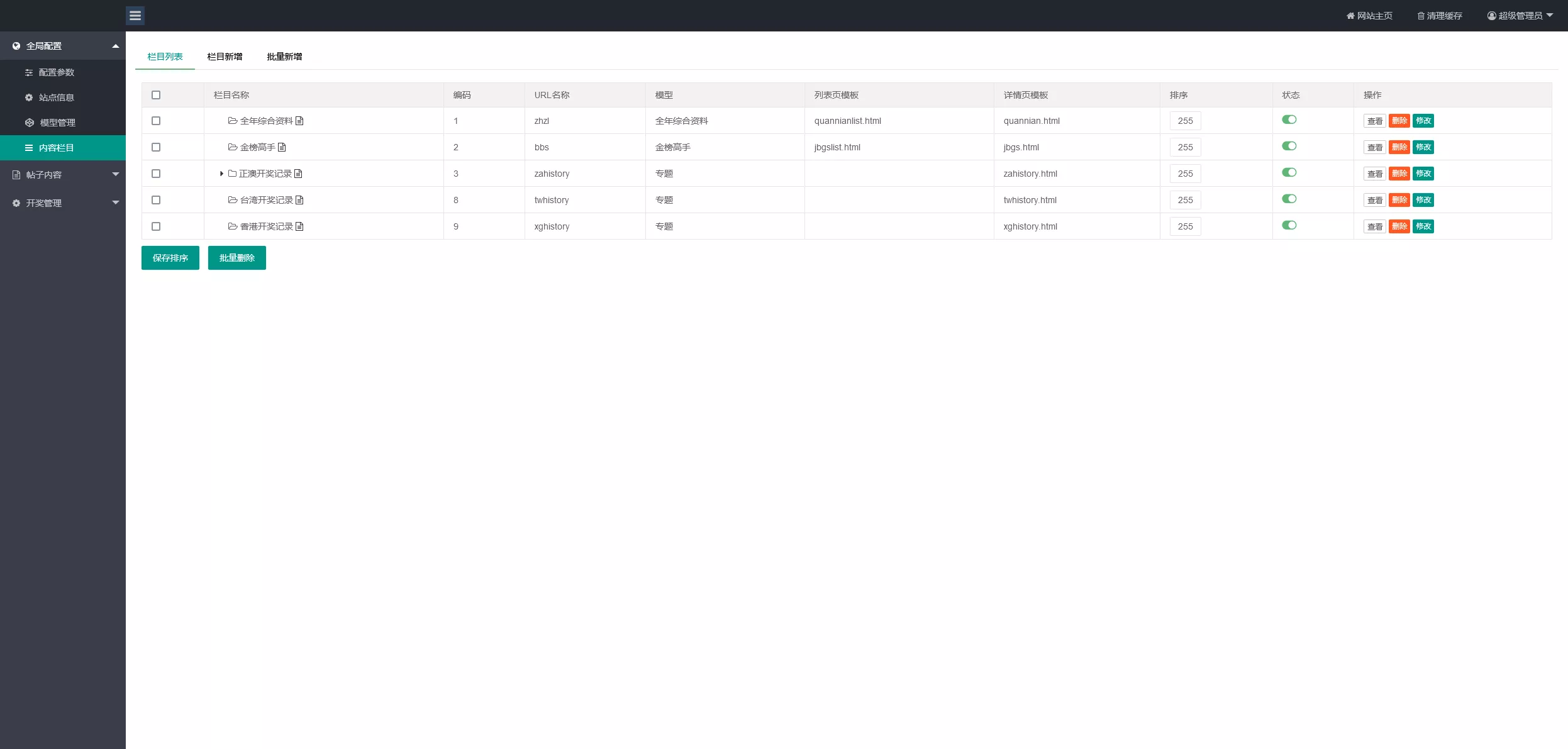
Task: Click the 保存排序 button
Action: pyautogui.click(x=170, y=258)
